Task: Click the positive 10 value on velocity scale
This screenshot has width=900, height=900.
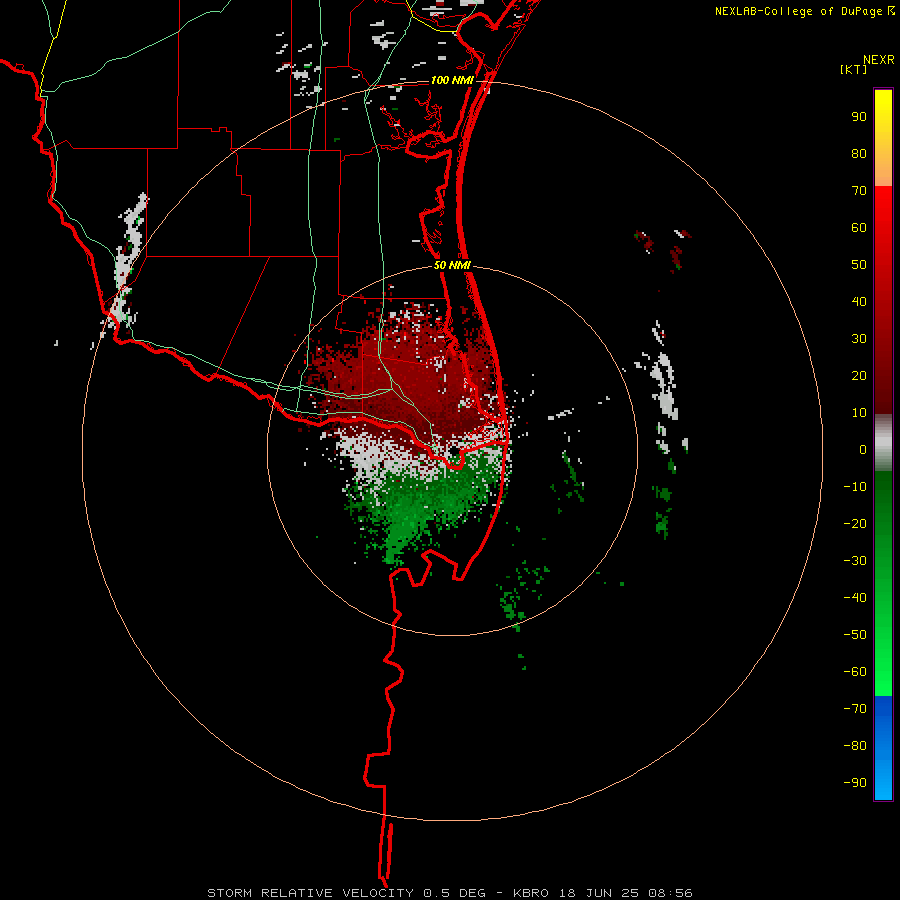Action: pyautogui.click(x=859, y=413)
